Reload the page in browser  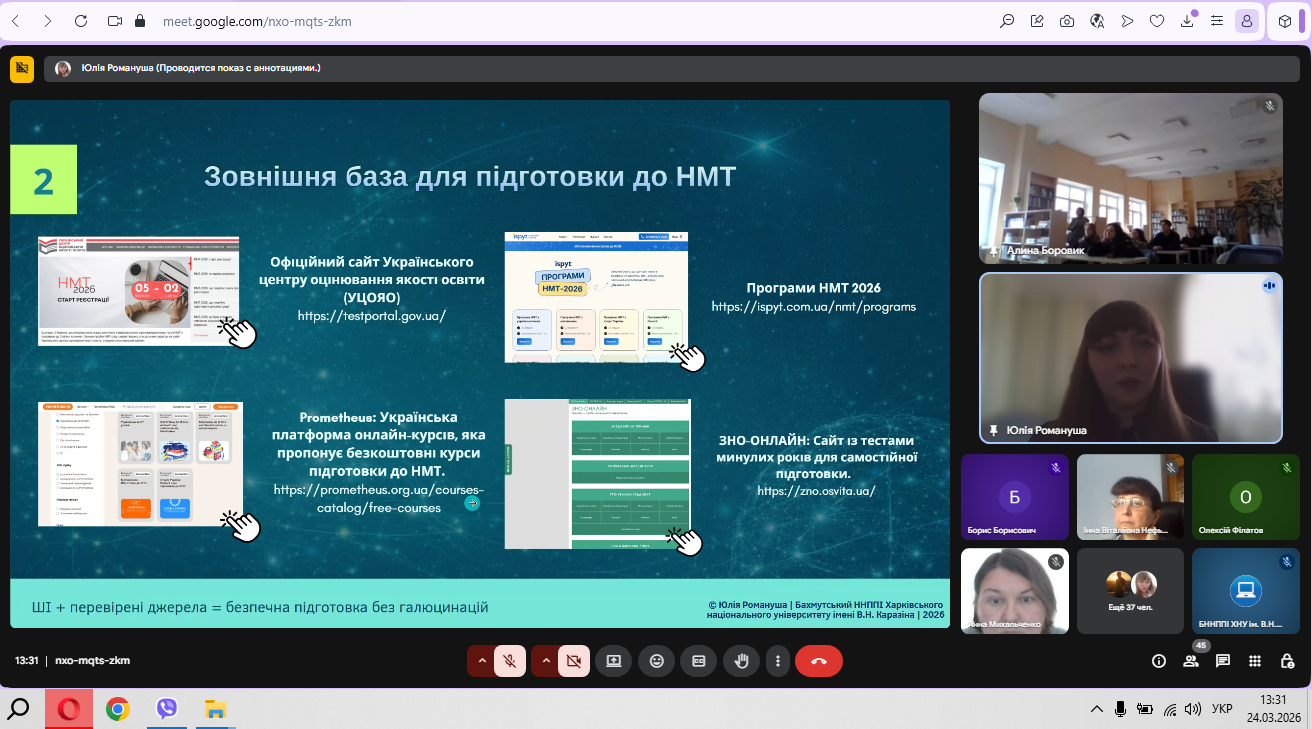tap(81, 21)
